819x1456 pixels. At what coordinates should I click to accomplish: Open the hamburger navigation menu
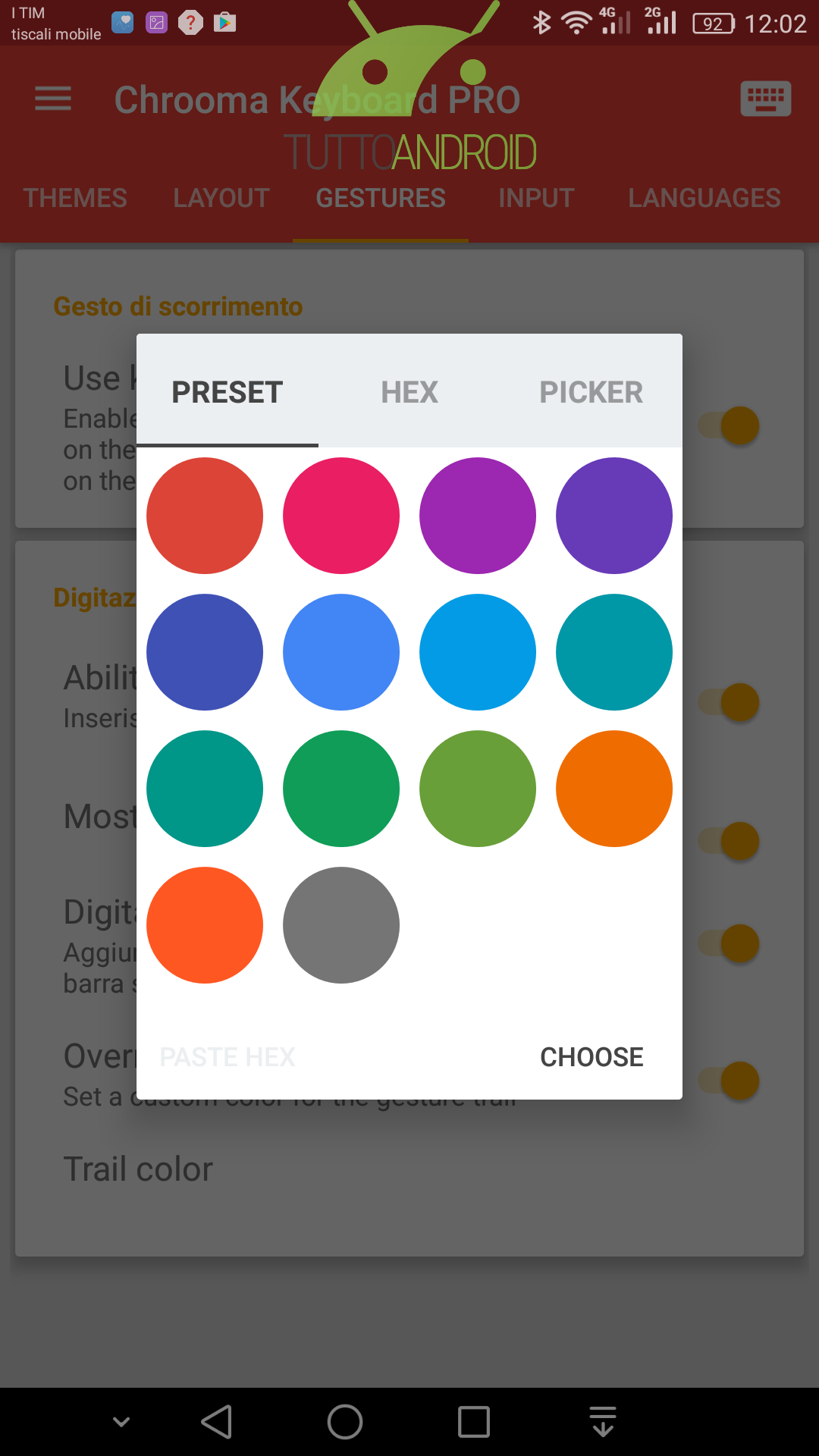coord(53,99)
